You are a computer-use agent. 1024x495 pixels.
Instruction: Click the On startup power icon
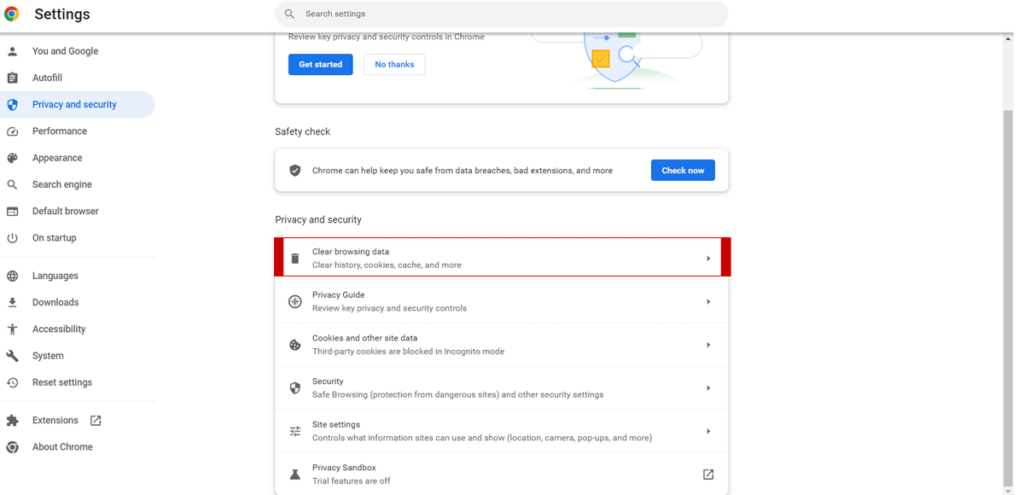coord(12,238)
